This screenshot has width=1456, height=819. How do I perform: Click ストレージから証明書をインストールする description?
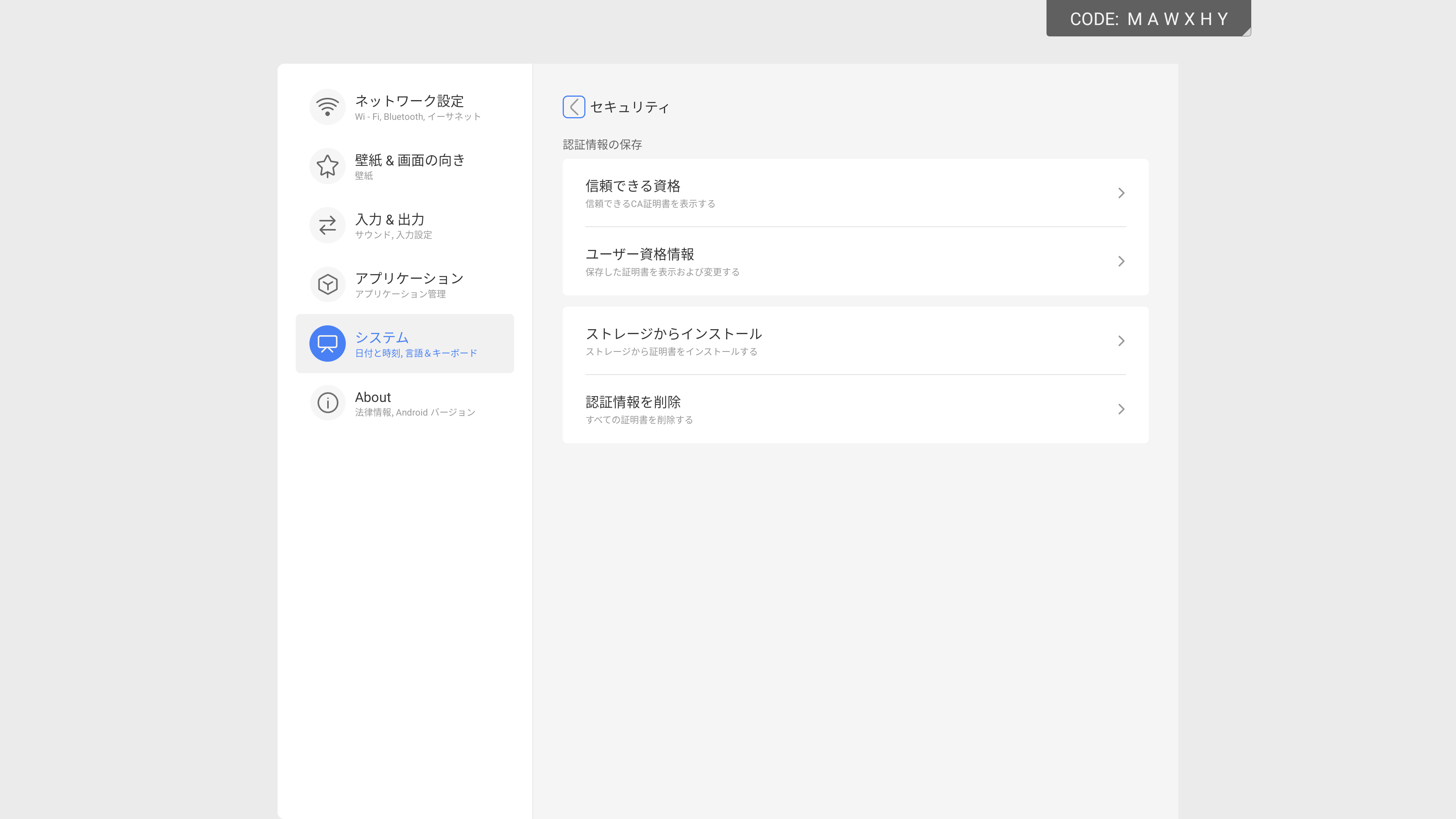coord(671,351)
